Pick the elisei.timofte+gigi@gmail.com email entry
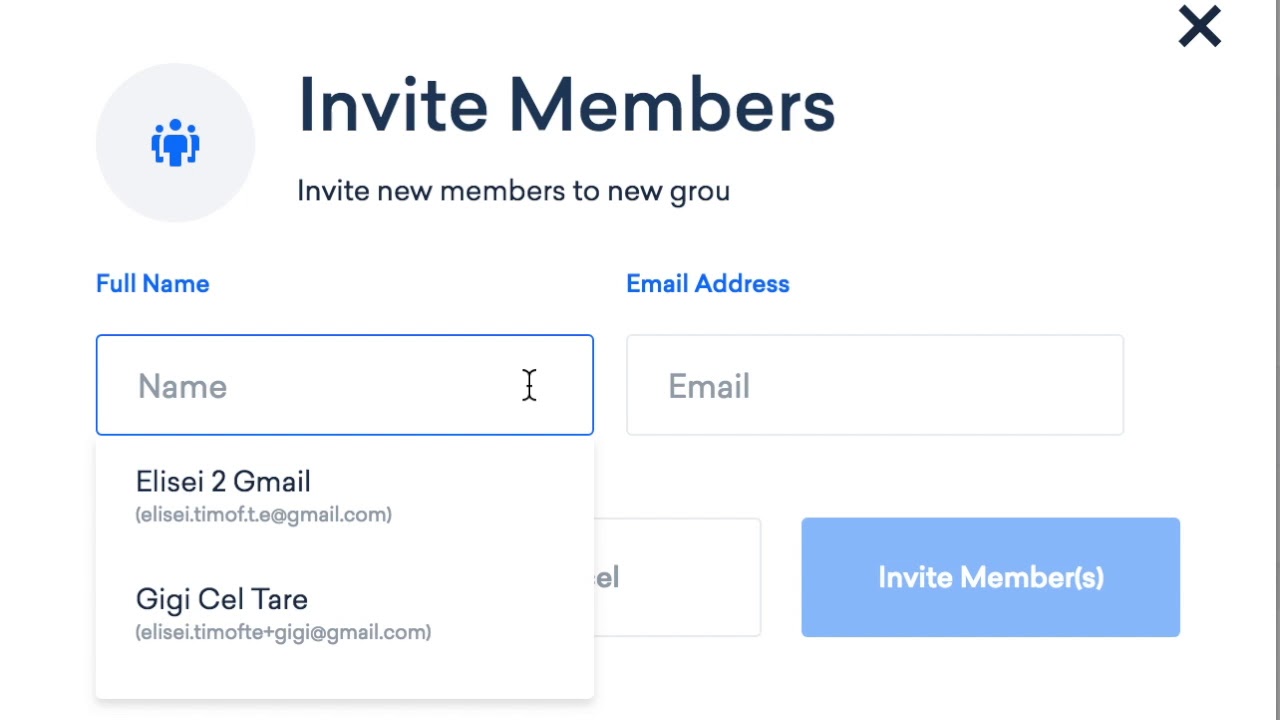The width and height of the screenshot is (1280, 720). [x=283, y=633]
